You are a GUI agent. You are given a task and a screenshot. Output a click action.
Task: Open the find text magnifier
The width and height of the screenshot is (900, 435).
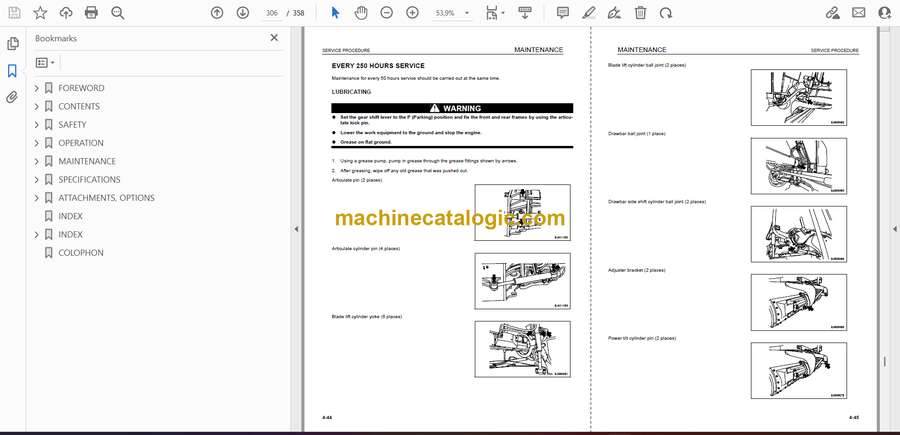pyautogui.click(x=118, y=13)
